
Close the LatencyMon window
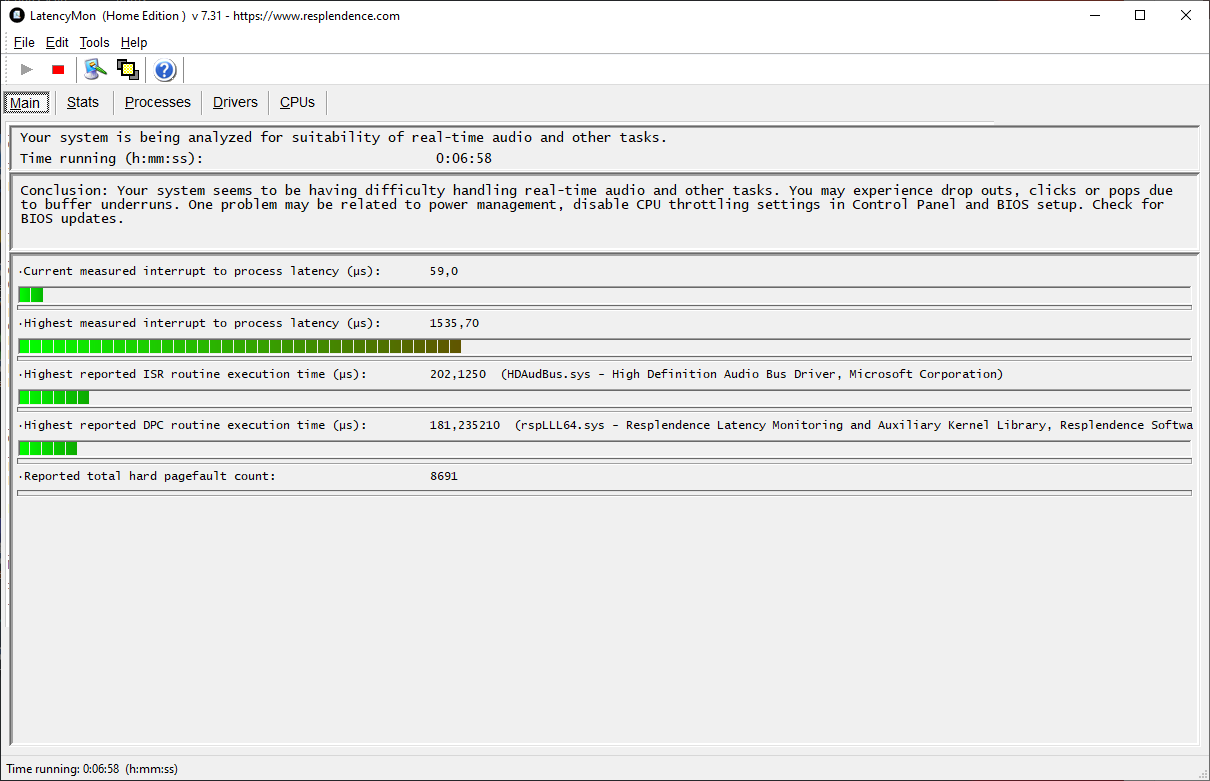pyautogui.click(x=1187, y=15)
